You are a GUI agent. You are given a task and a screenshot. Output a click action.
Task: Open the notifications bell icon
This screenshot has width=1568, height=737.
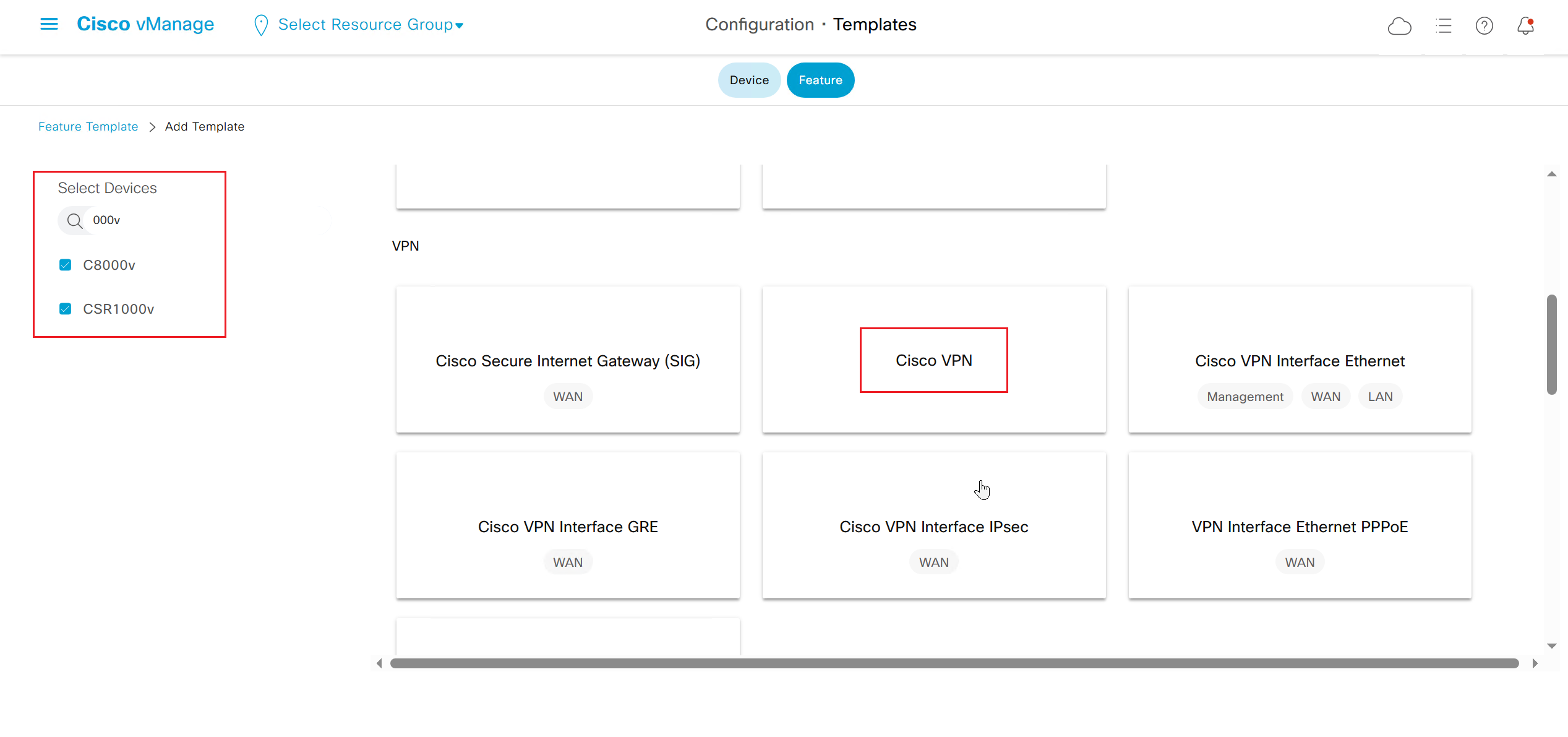click(x=1525, y=26)
